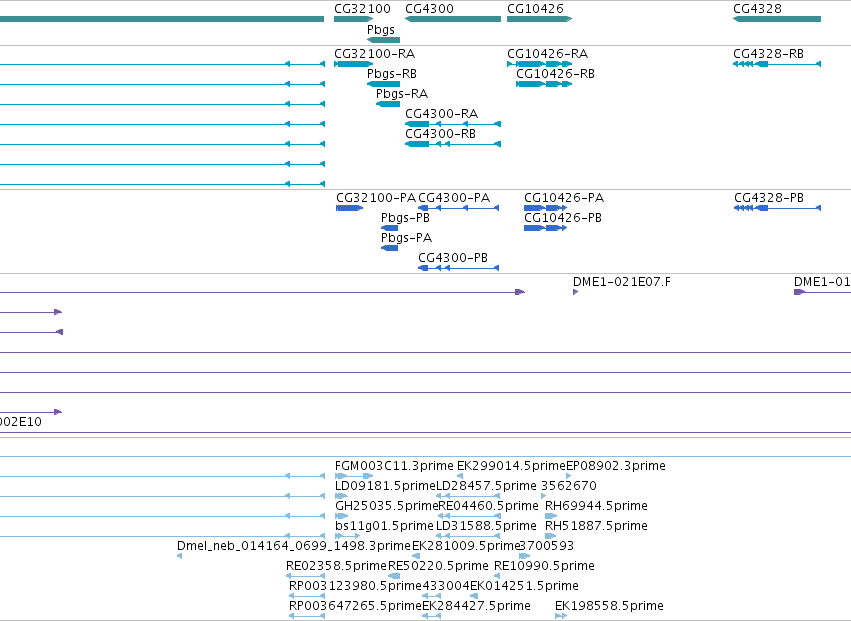The image size is (851, 621).
Task: Open EST FGM003C11.3prime
Action: coord(394,466)
